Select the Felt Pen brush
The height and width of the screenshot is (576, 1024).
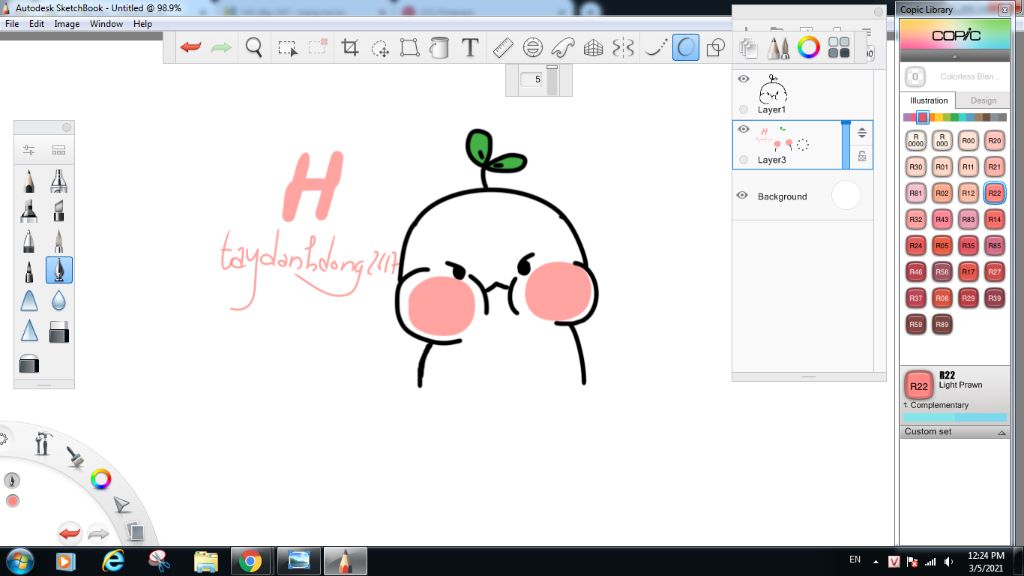coord(29,270)
